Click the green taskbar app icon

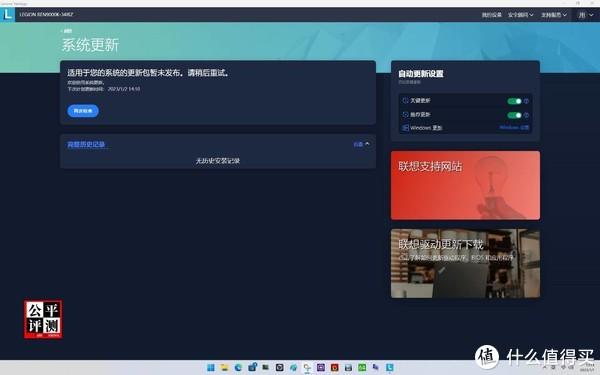[x=362, y=367]
